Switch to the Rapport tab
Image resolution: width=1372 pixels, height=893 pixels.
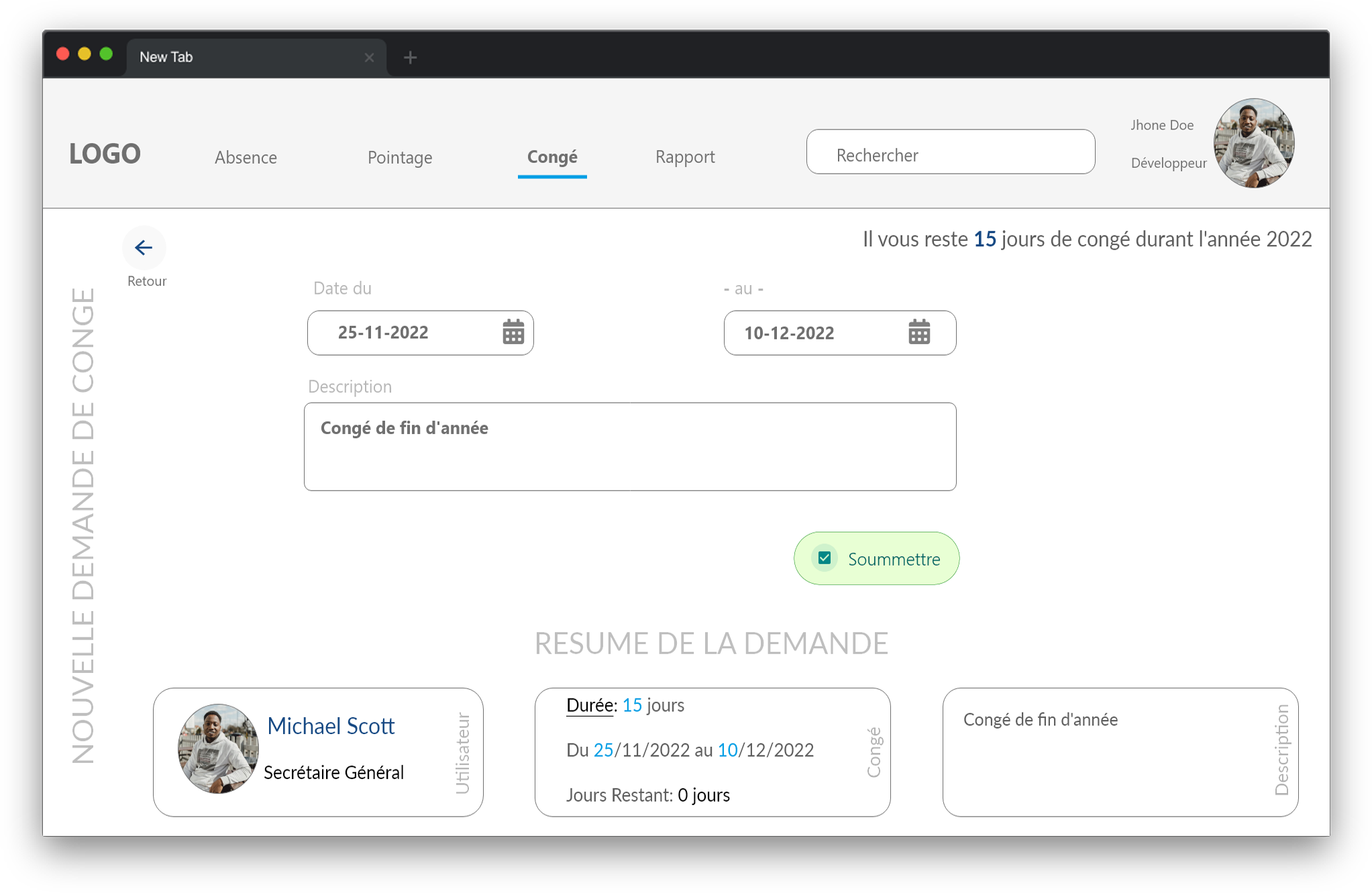point(685,157)
